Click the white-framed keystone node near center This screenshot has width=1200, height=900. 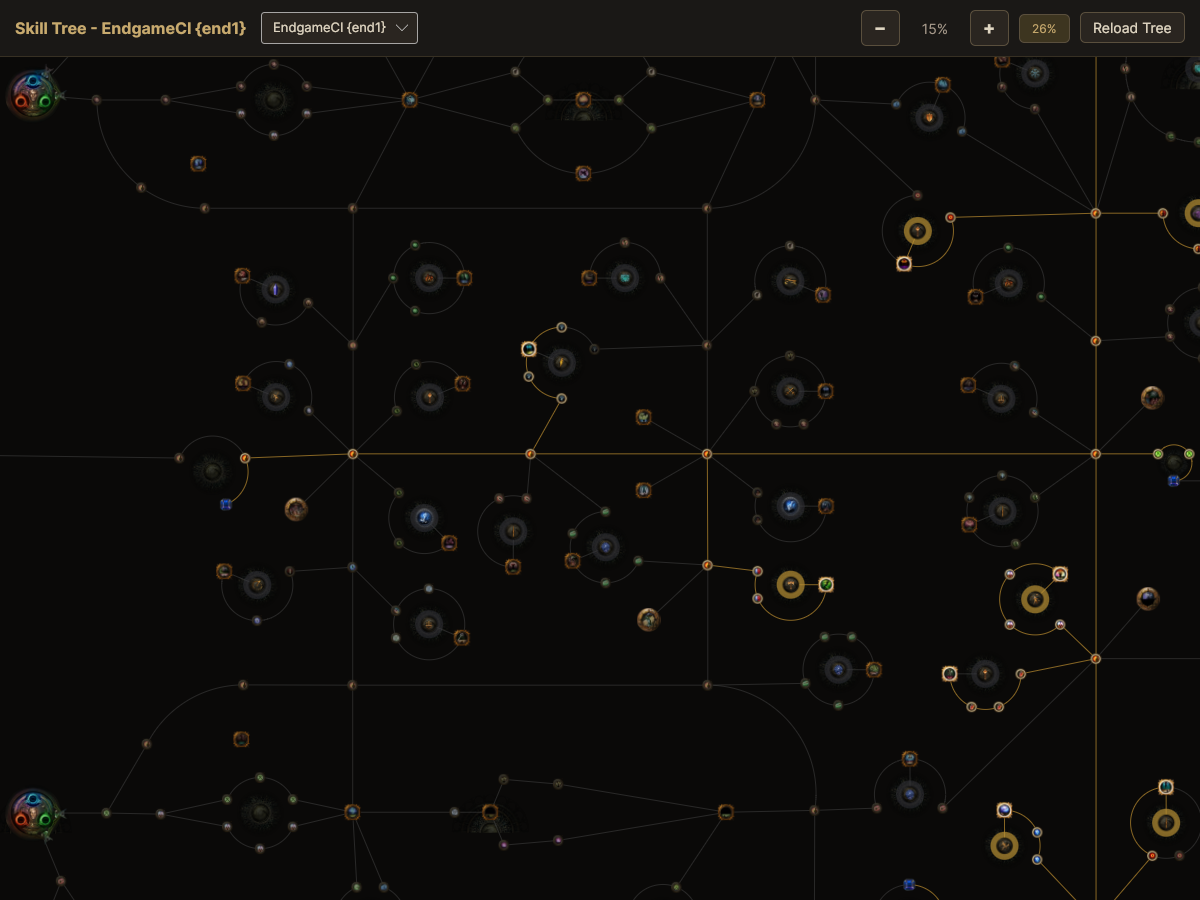click(531, 348)
